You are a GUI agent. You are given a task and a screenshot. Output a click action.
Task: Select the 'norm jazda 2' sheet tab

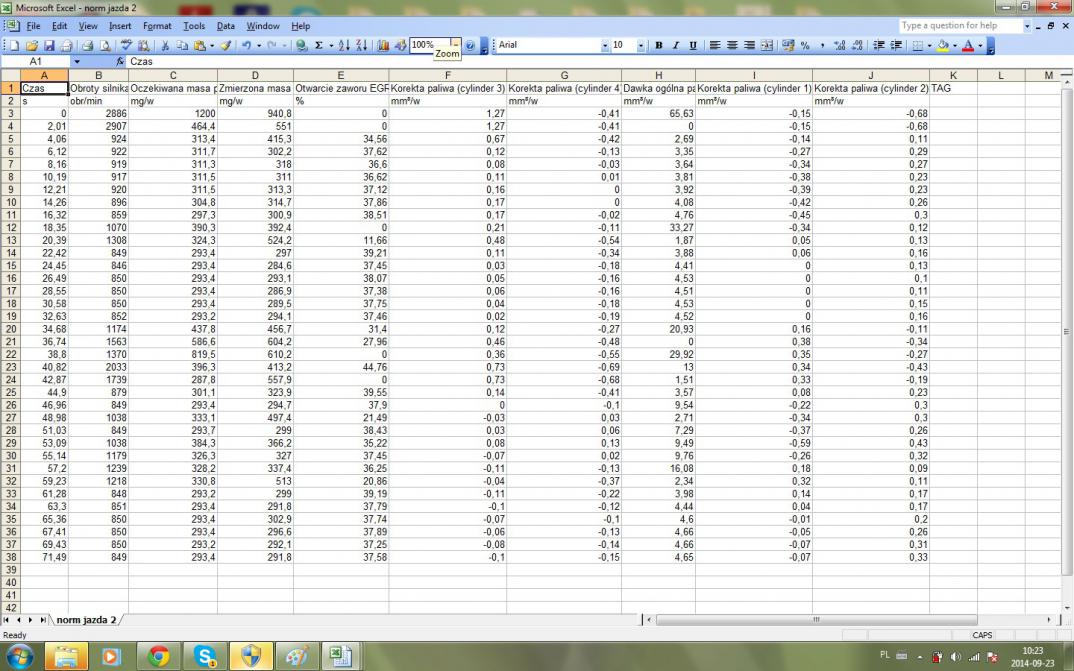tap(85, 620)
